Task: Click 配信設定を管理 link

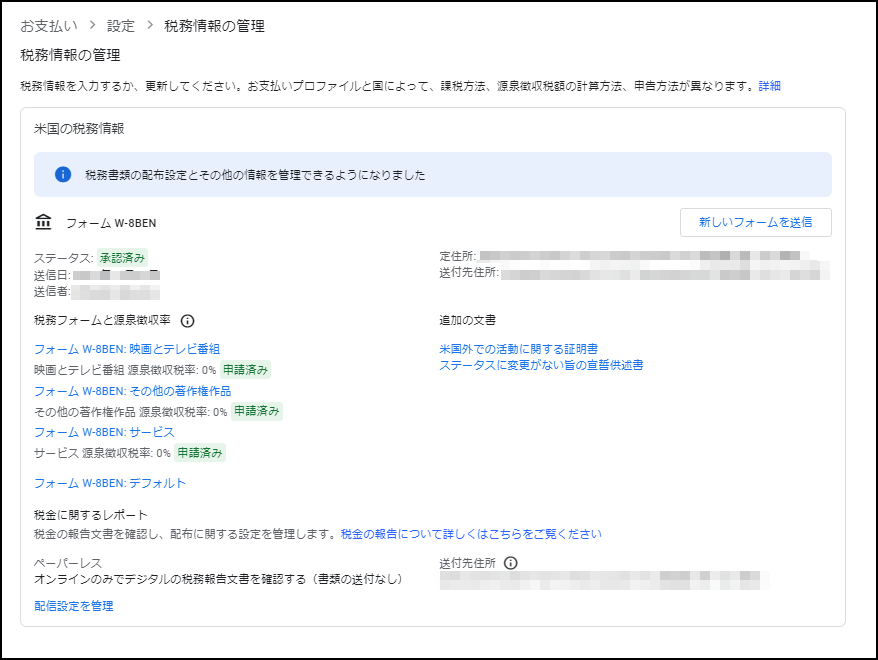Action: click(x=73, y=606)
